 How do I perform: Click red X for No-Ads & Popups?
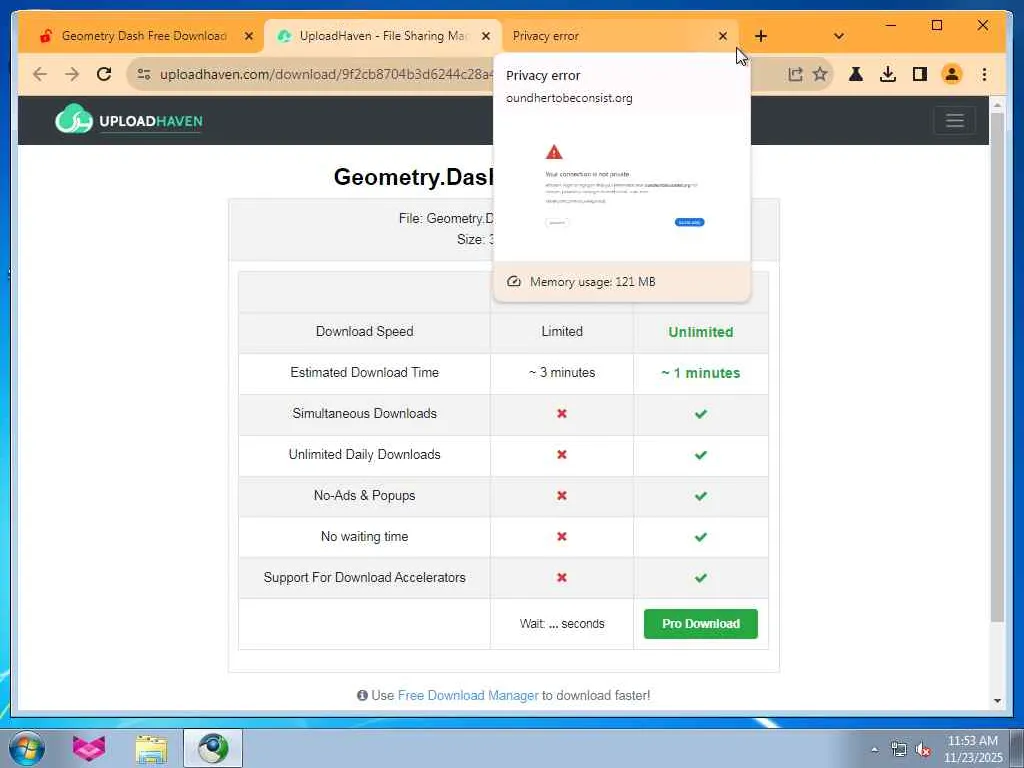click(562, 496)
